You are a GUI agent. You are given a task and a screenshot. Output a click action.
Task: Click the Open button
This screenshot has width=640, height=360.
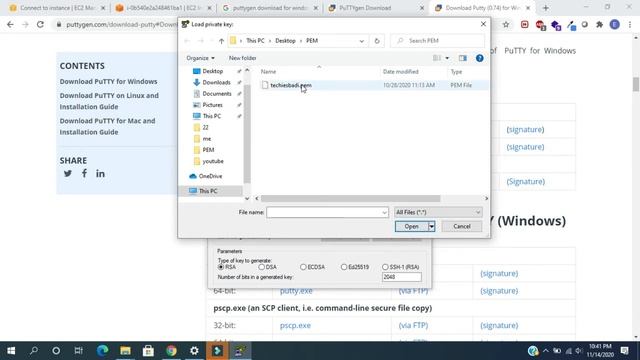point(411,226)
